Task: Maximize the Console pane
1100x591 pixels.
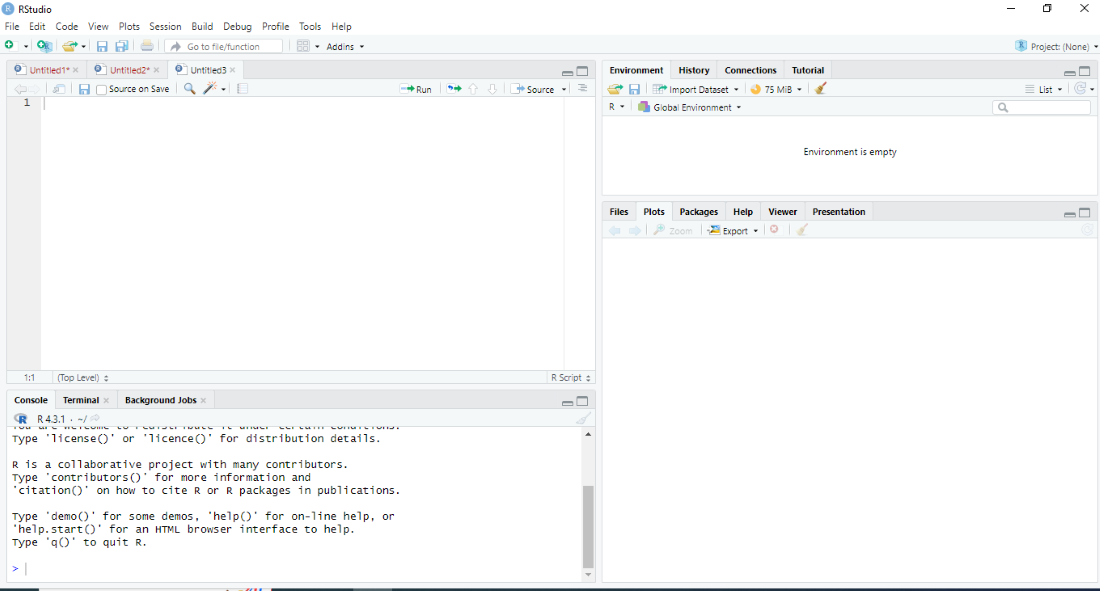Action: (x=582, y=401)
